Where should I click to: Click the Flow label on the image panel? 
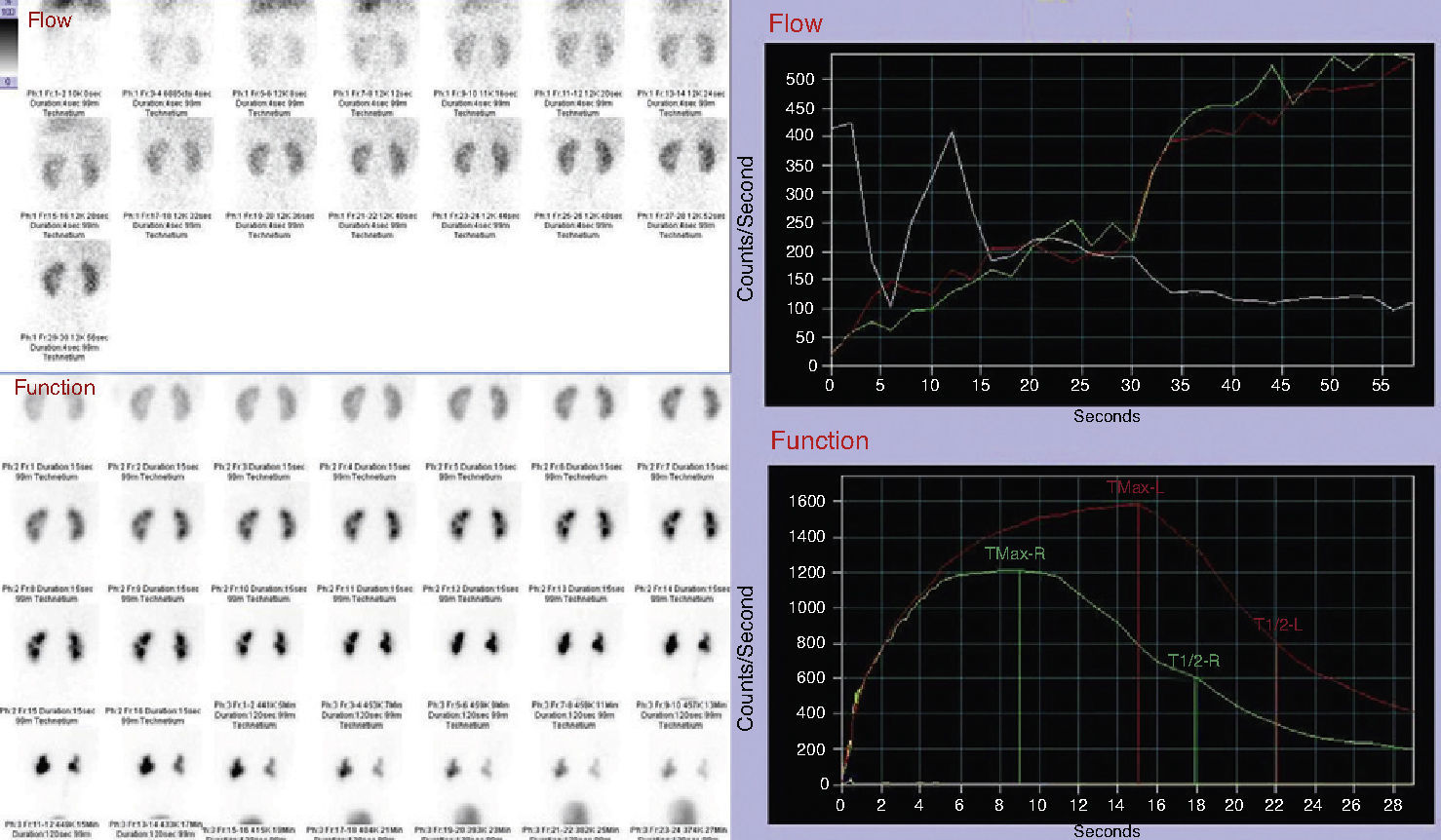click(x=51, y=19)
